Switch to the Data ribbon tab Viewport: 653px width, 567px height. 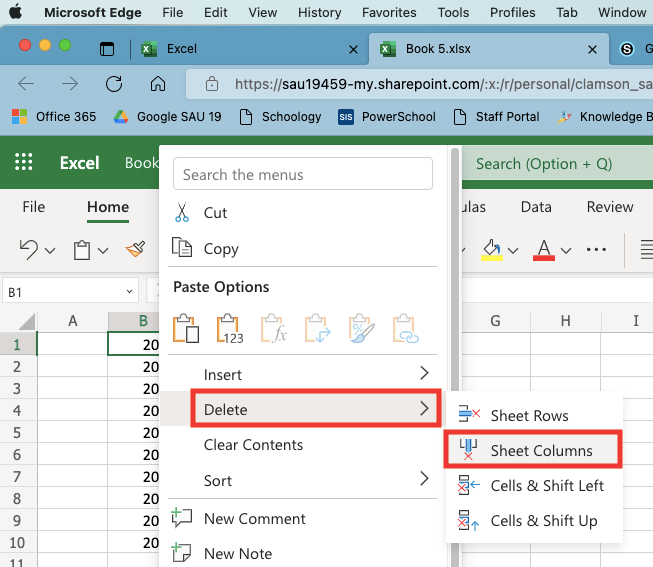tap(536, 207)
